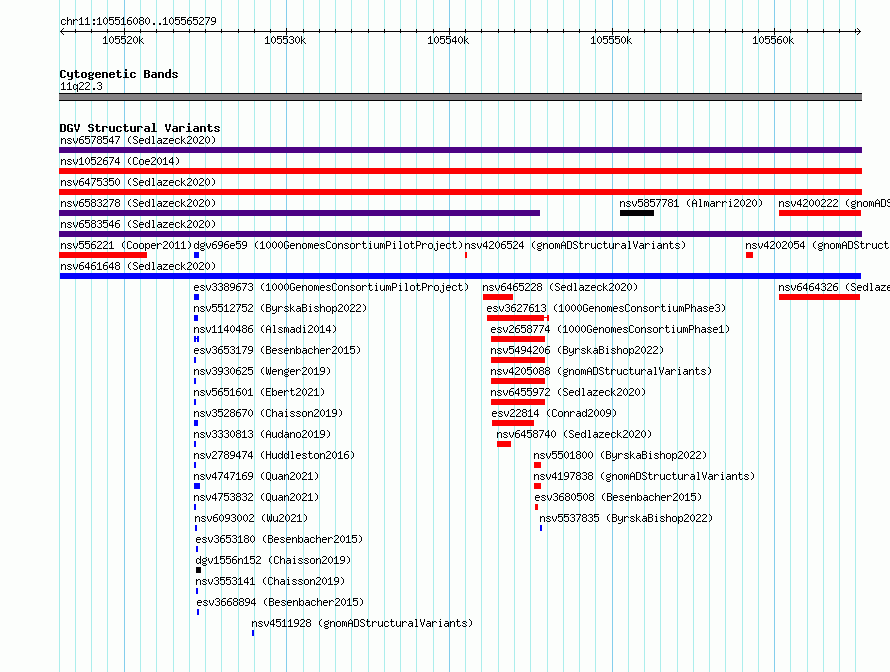This screenshot has width=890, height=672.
Task: Select nsv3930625 (Wenger2019) label
Action: [262, 371]
